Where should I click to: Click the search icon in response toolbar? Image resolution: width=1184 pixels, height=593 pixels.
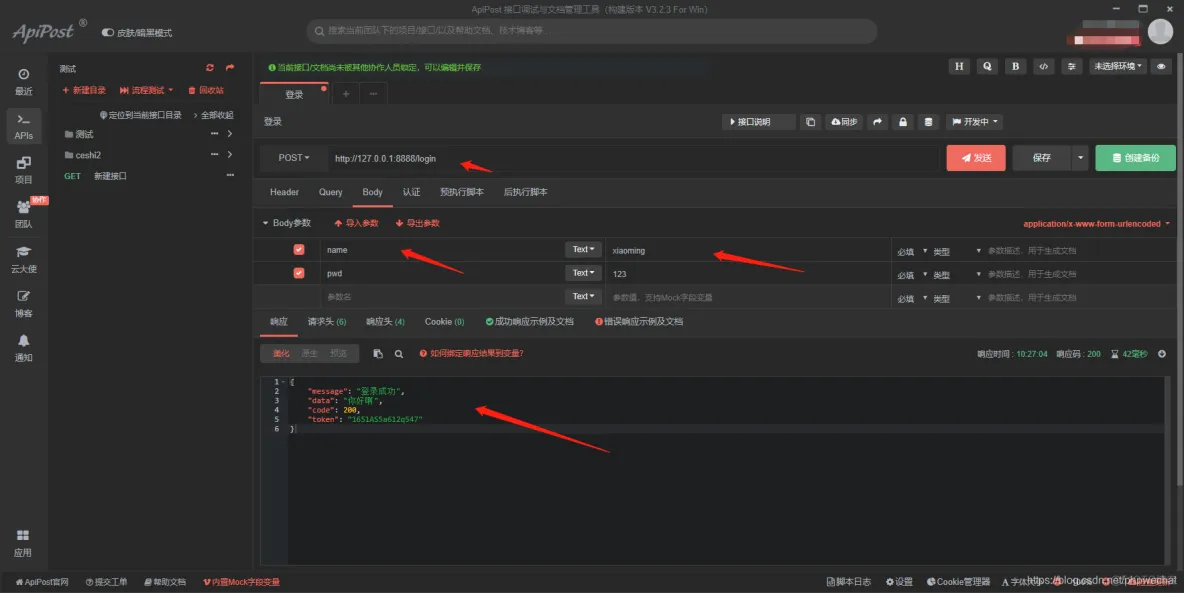point(399,354)
